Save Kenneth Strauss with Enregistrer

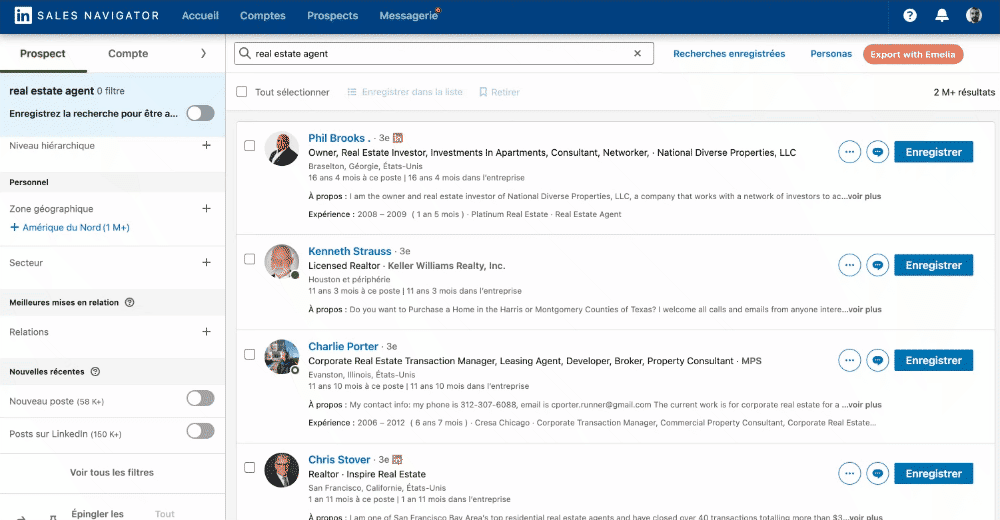[x=934, y=265]
